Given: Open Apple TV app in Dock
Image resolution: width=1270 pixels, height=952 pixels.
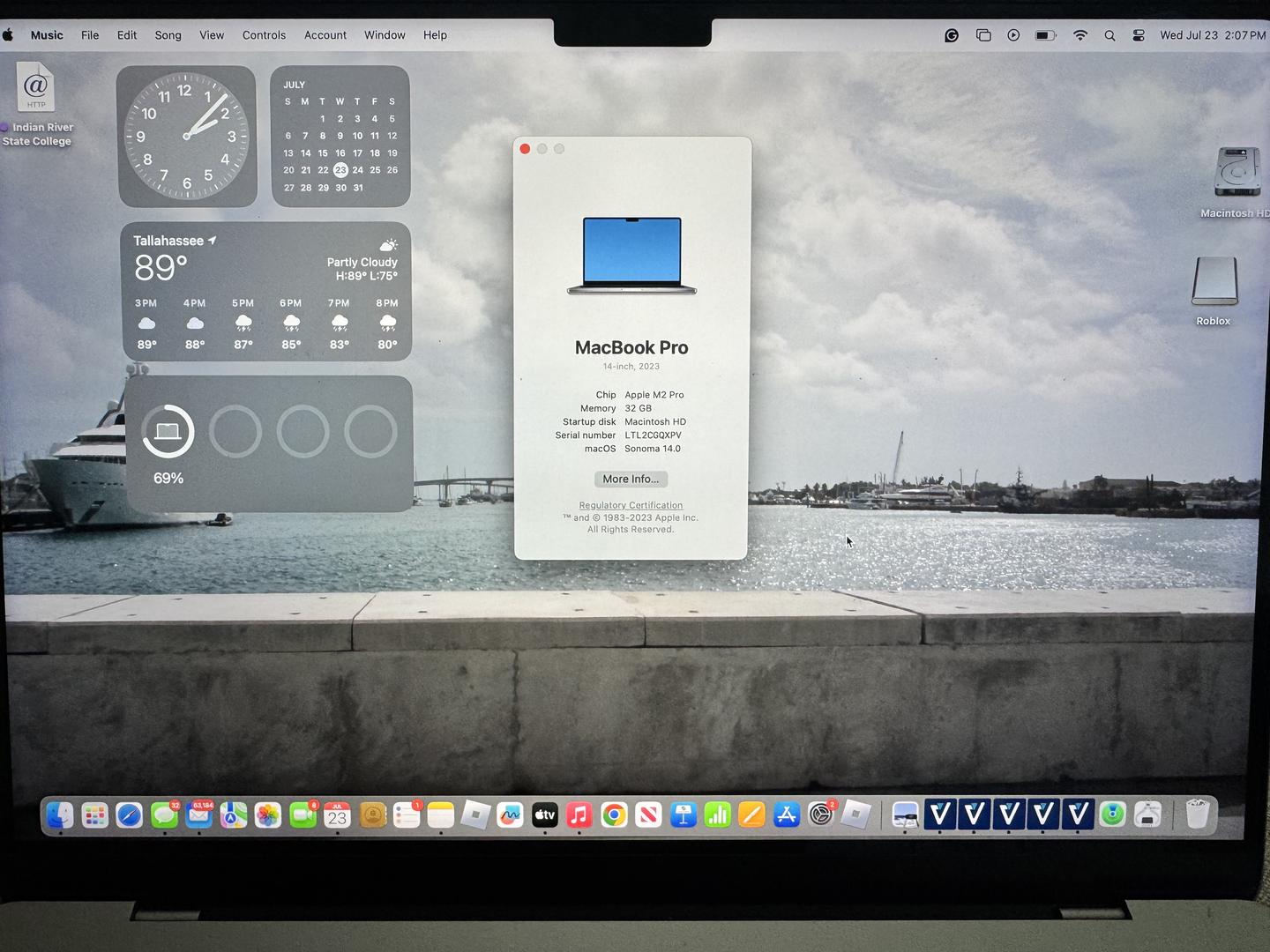Looking at the screenshot, I should point(545,815).
